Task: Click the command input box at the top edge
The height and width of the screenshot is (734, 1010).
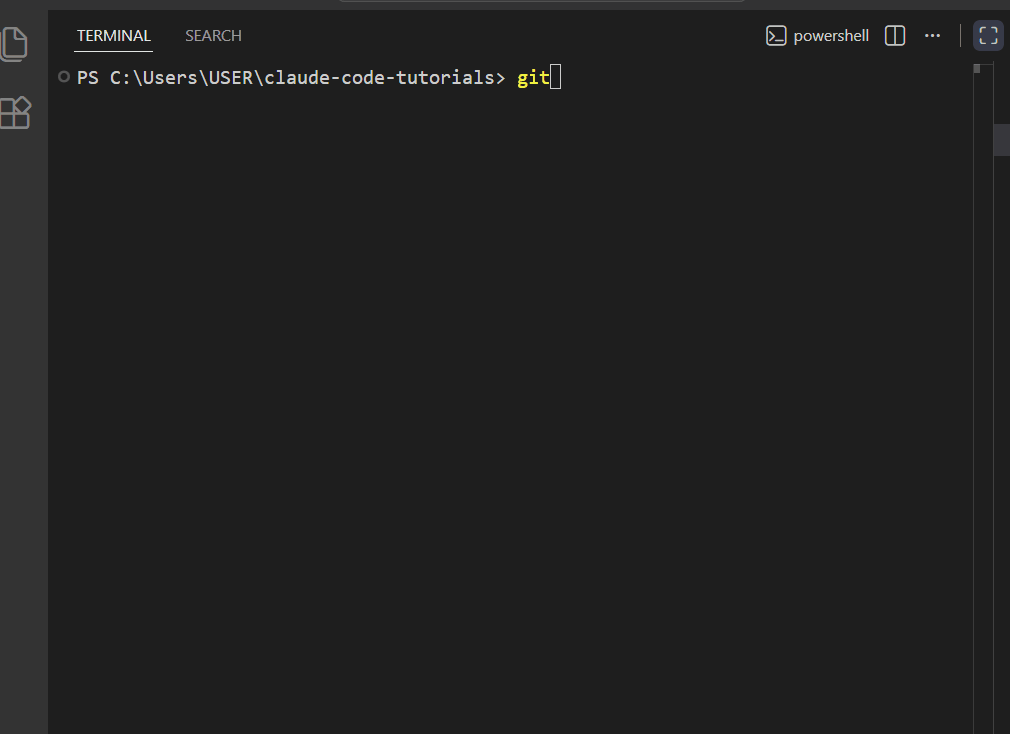Action: pyautogui.click(x=540, y=3)
